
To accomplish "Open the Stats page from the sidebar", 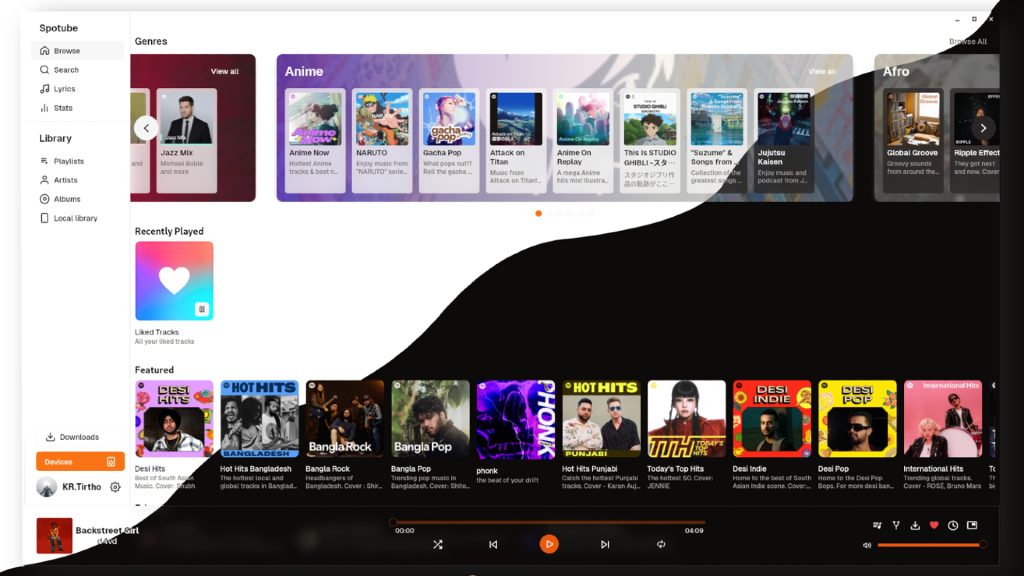I will pyautogui.click(x=63, y=107).
